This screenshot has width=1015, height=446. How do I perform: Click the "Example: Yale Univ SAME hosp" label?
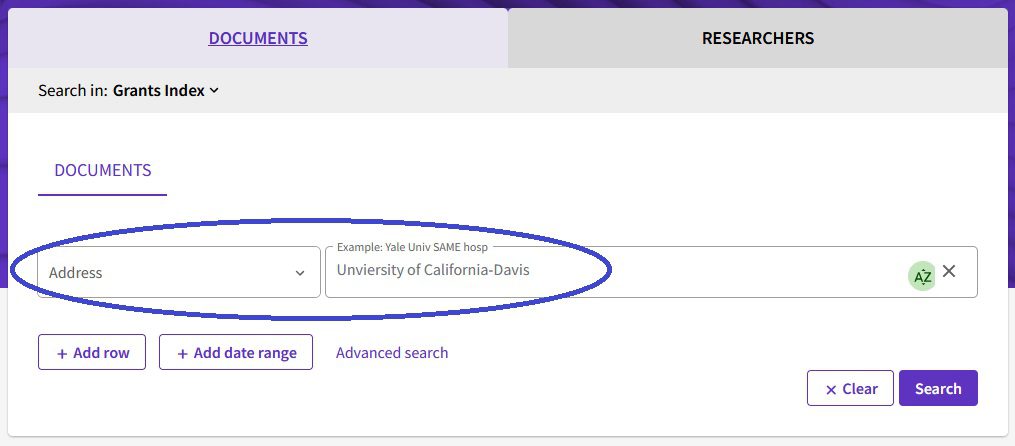[x=414, y=246]
